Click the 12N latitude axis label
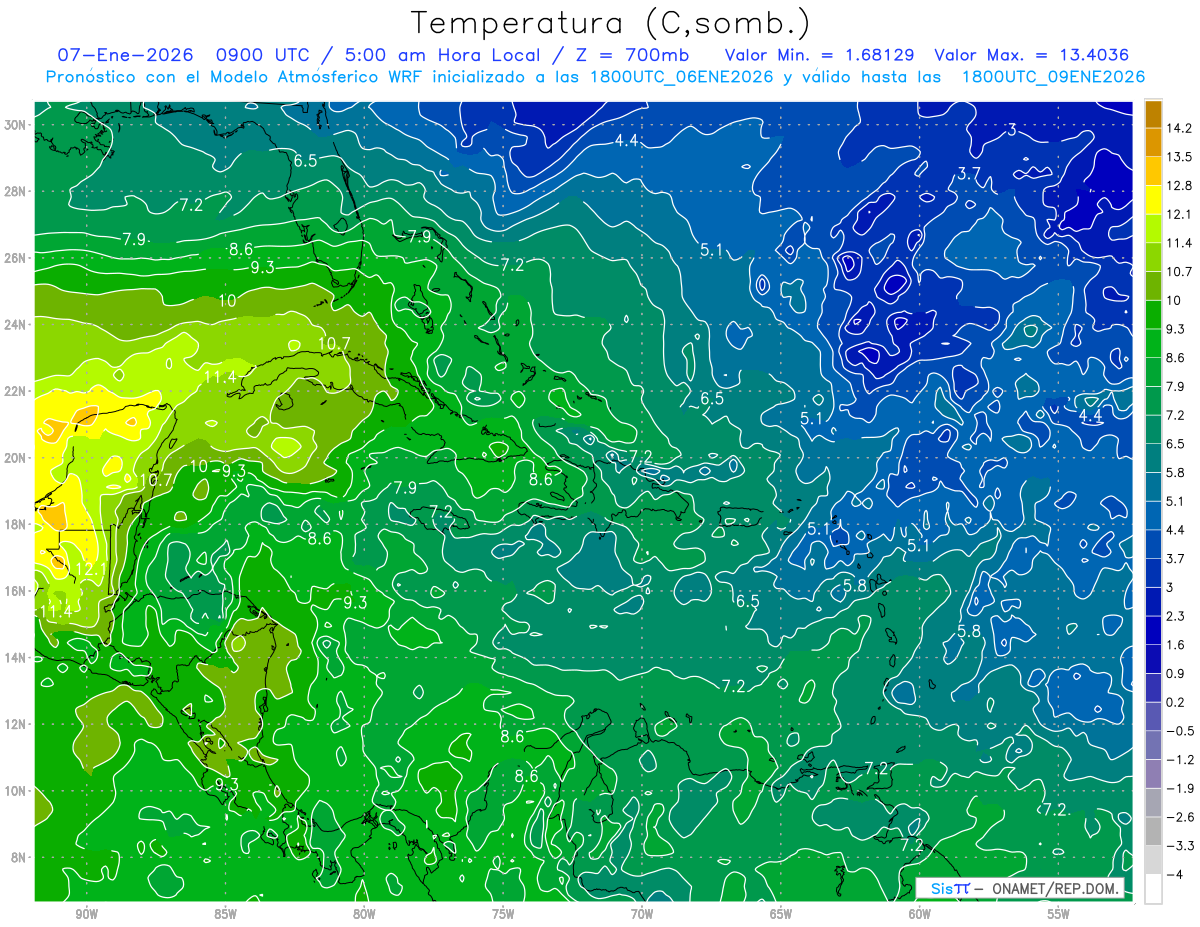 coord(17,724)
